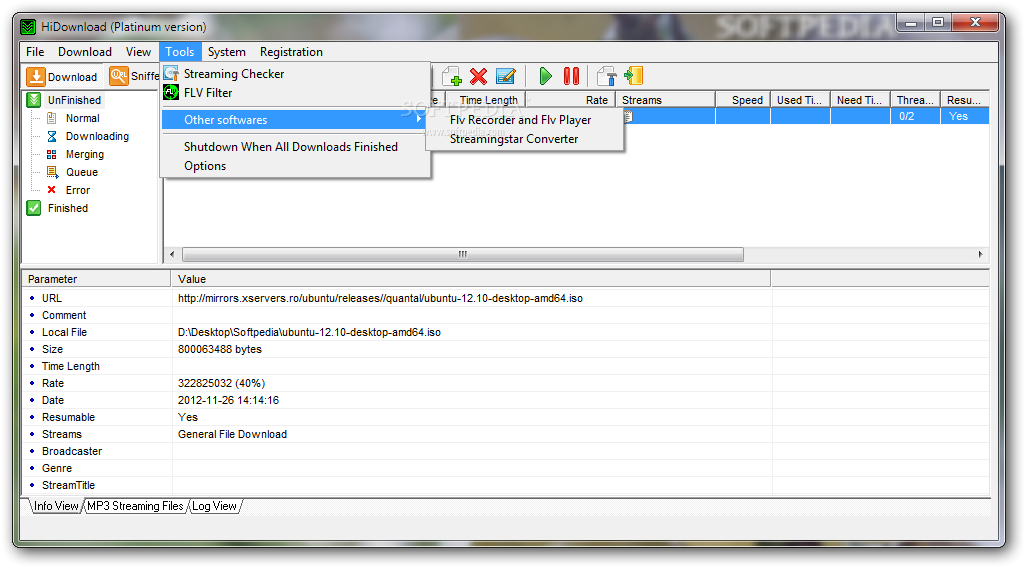Open the Registration menu
Screen dimensions: 1026x568
click(291, 52)
